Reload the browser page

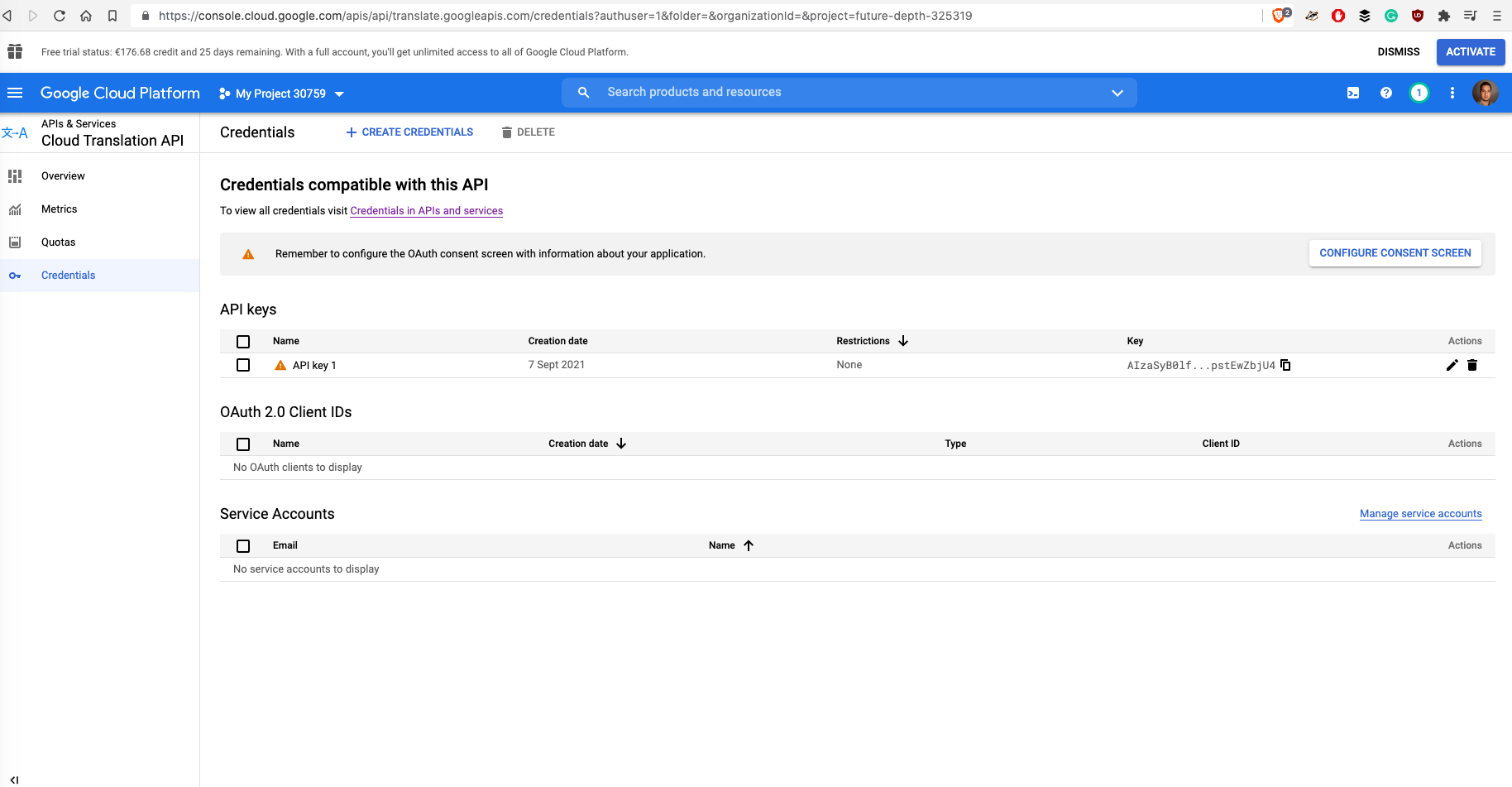click(60, 16)
